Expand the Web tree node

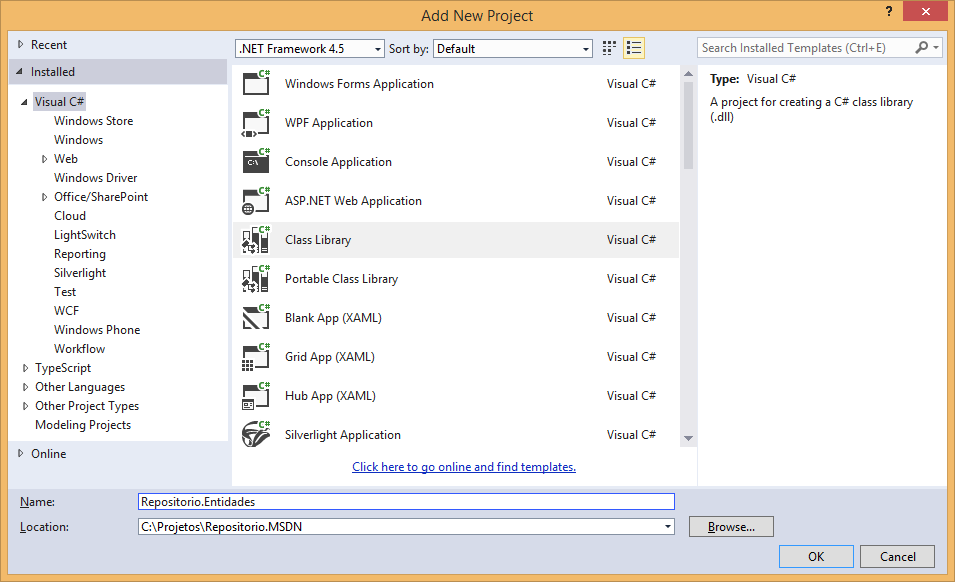click(x=44, y=159)
